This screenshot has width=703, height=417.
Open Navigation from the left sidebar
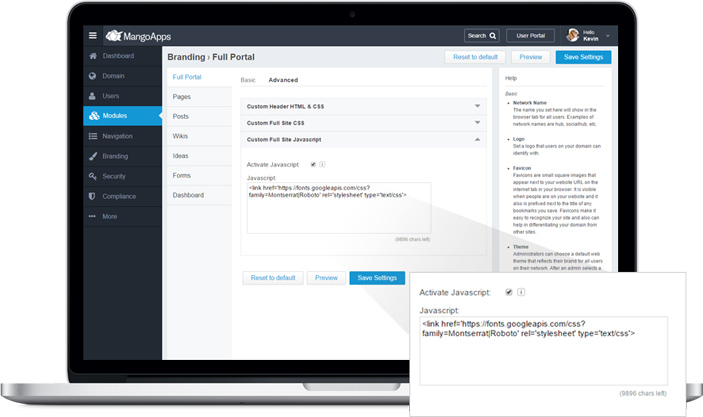[x=122, y=136]
